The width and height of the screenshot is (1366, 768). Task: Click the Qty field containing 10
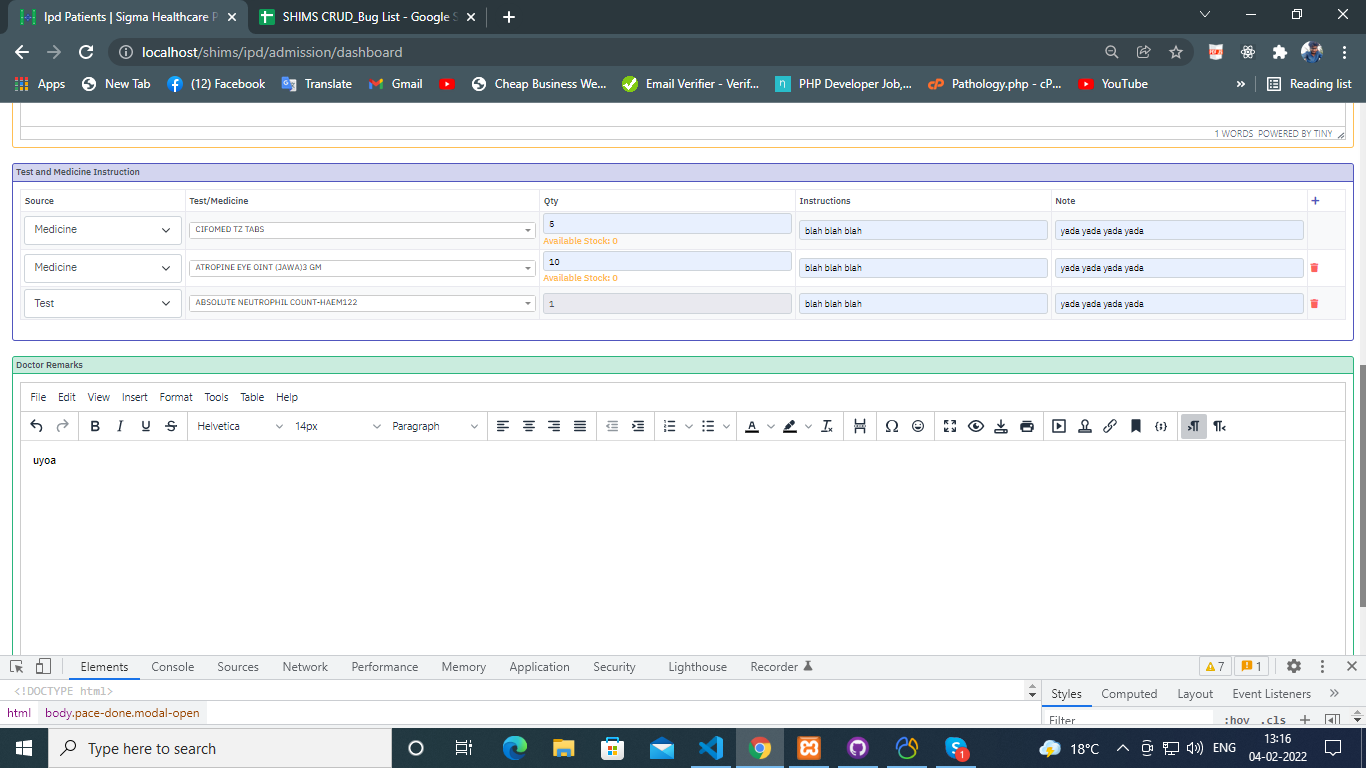(x=666, y=261)
